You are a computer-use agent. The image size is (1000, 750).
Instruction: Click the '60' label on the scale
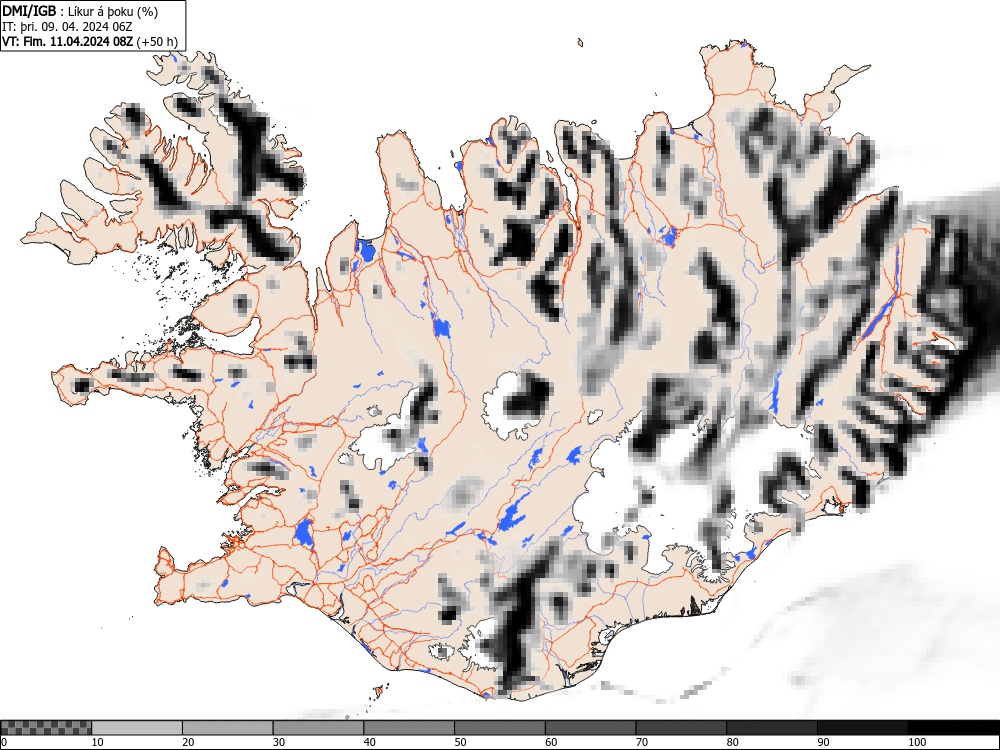coord(550,742)
